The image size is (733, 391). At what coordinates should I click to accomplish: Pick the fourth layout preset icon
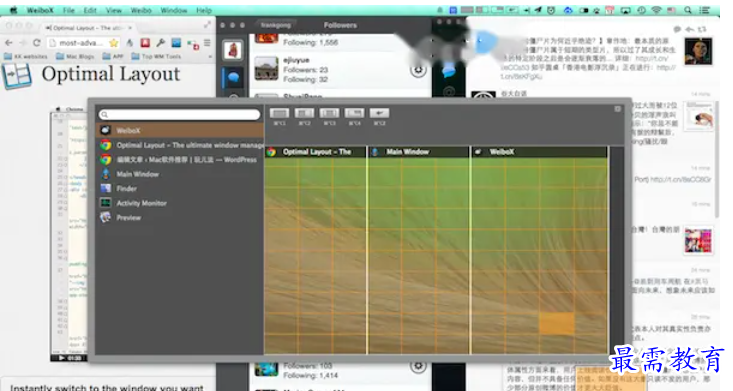(354, 113)
